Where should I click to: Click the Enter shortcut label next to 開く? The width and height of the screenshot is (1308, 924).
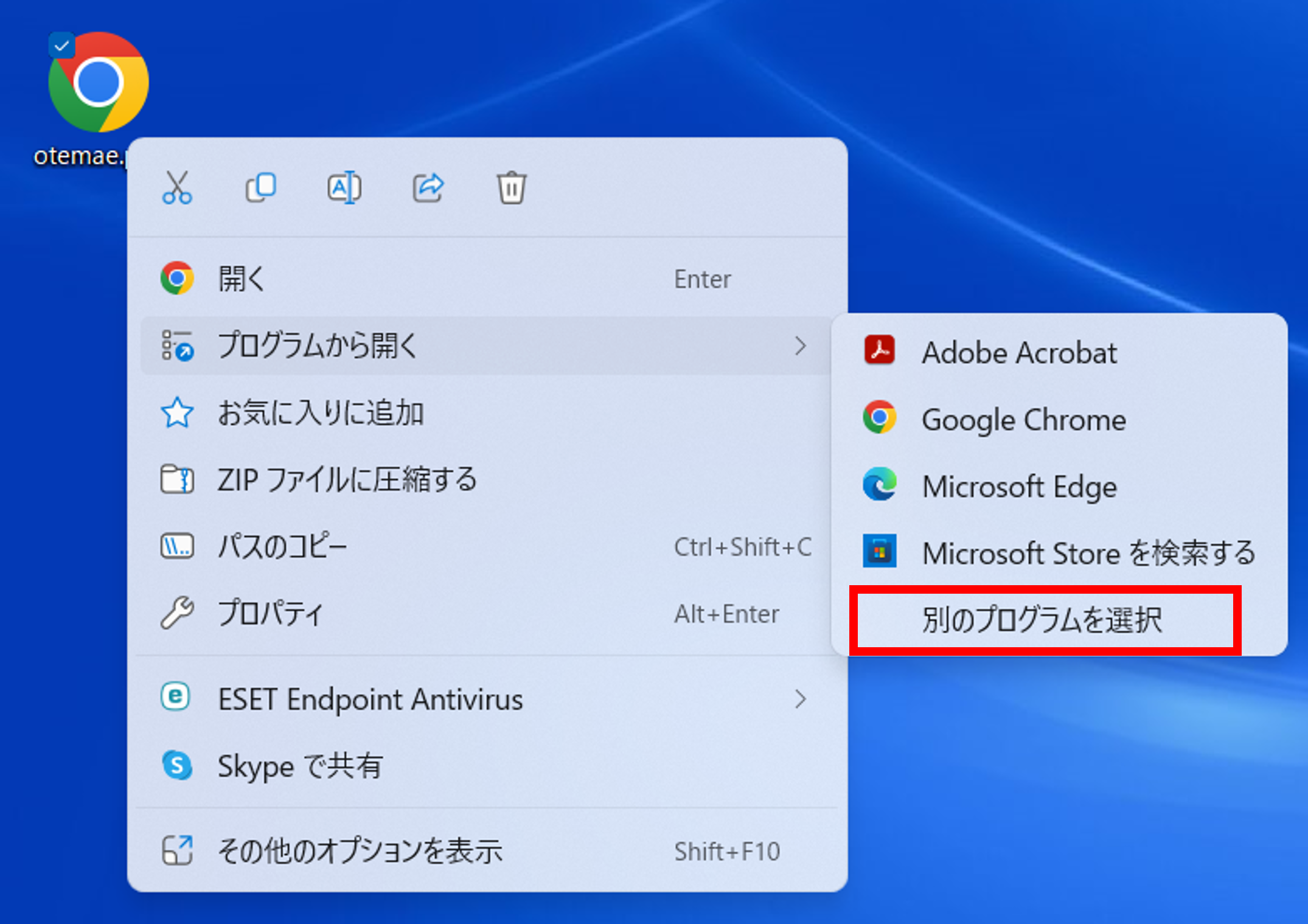(702, 279)
